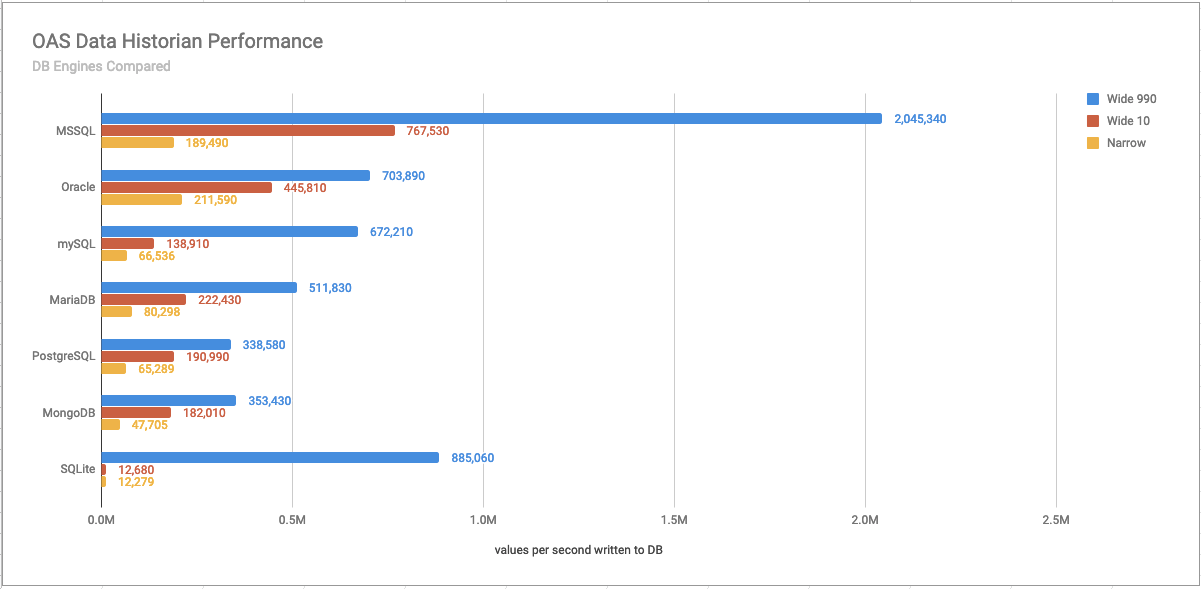Click the 2.5M axis tick label

point(1056,521)
